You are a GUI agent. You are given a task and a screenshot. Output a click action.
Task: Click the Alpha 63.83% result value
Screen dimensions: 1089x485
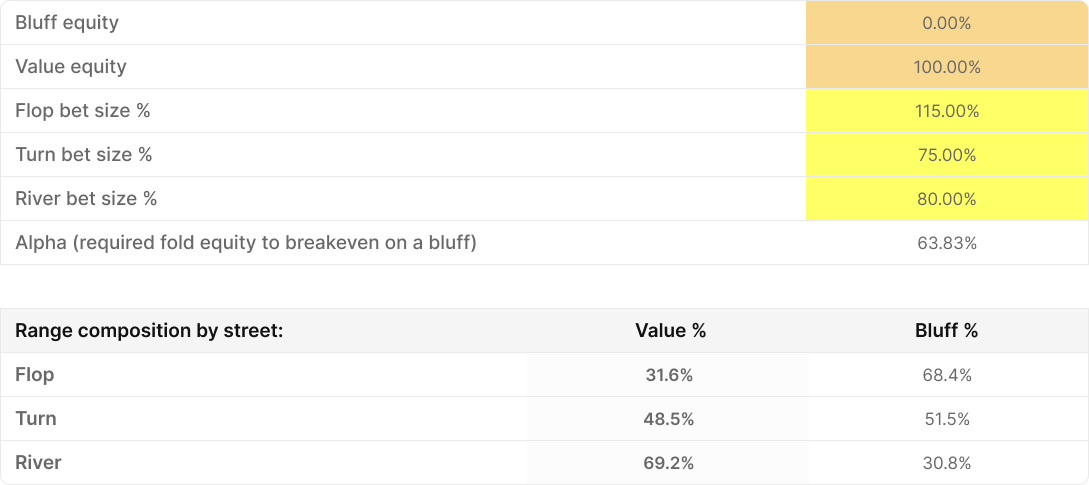tap(946, 243)
